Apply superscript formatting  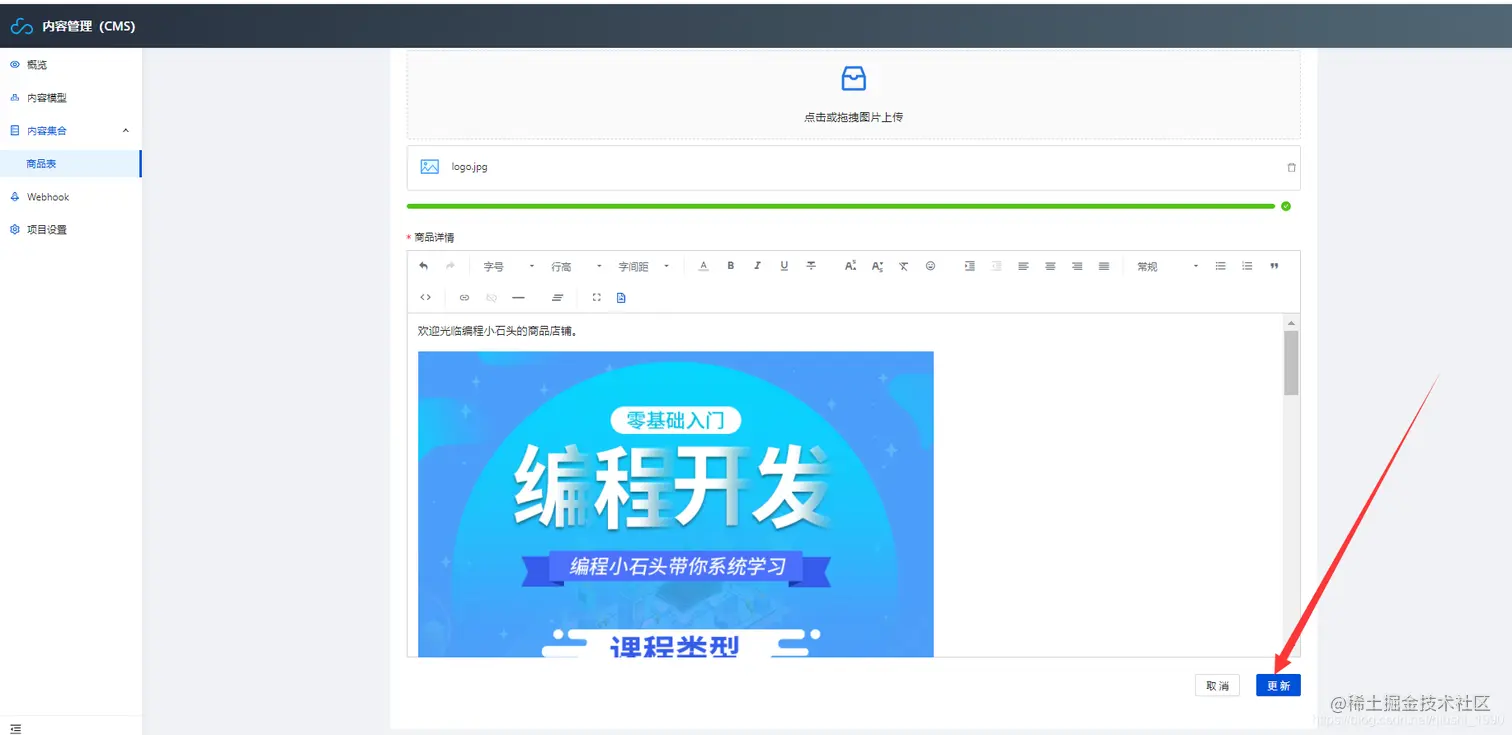pos(850,266)
